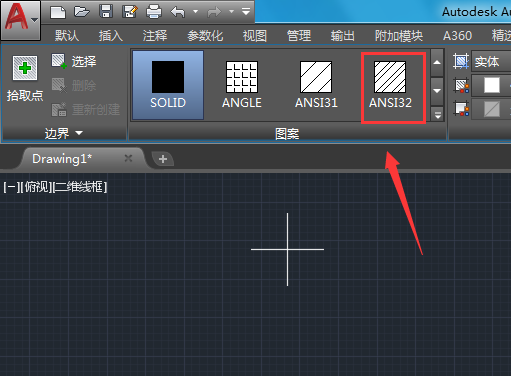Pick the hatch background color swatch

click(492, 109)
